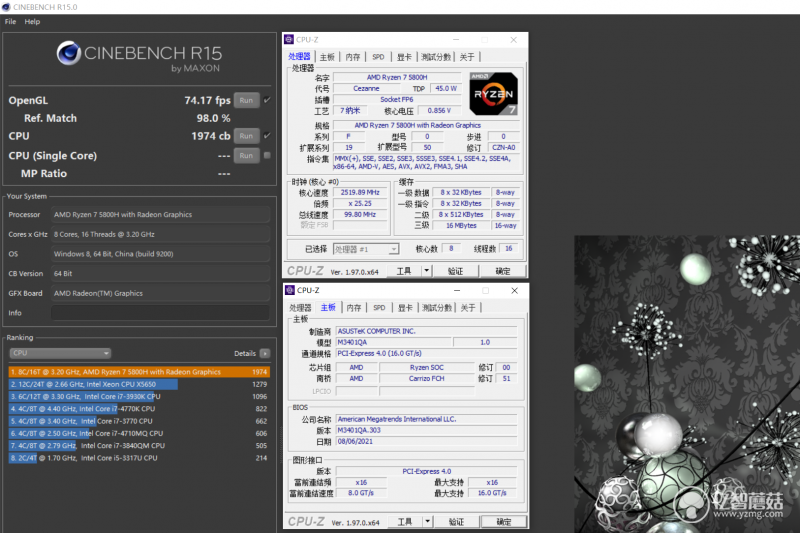Image resolution: width=800 pixels, height=533 pixels.
Task: Run the CPU Single Core benchmark
Action: (x=246, y=156)
